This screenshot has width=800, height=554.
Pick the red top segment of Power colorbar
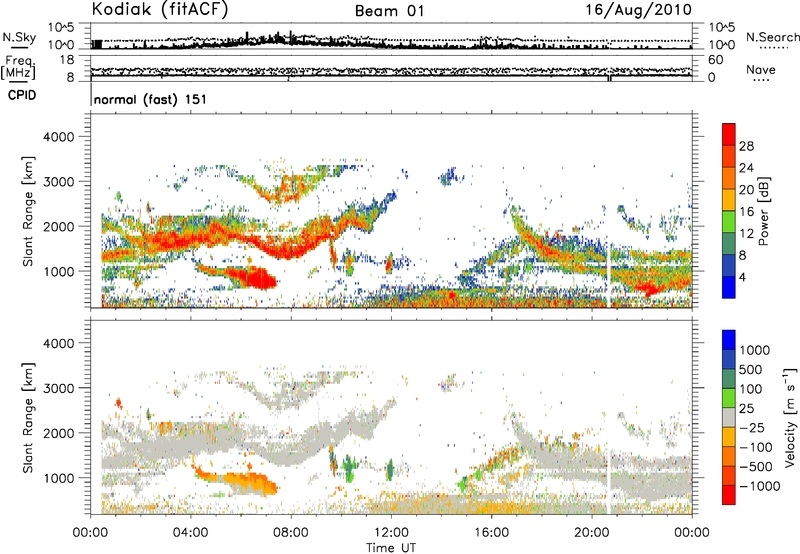coord(729,134)
